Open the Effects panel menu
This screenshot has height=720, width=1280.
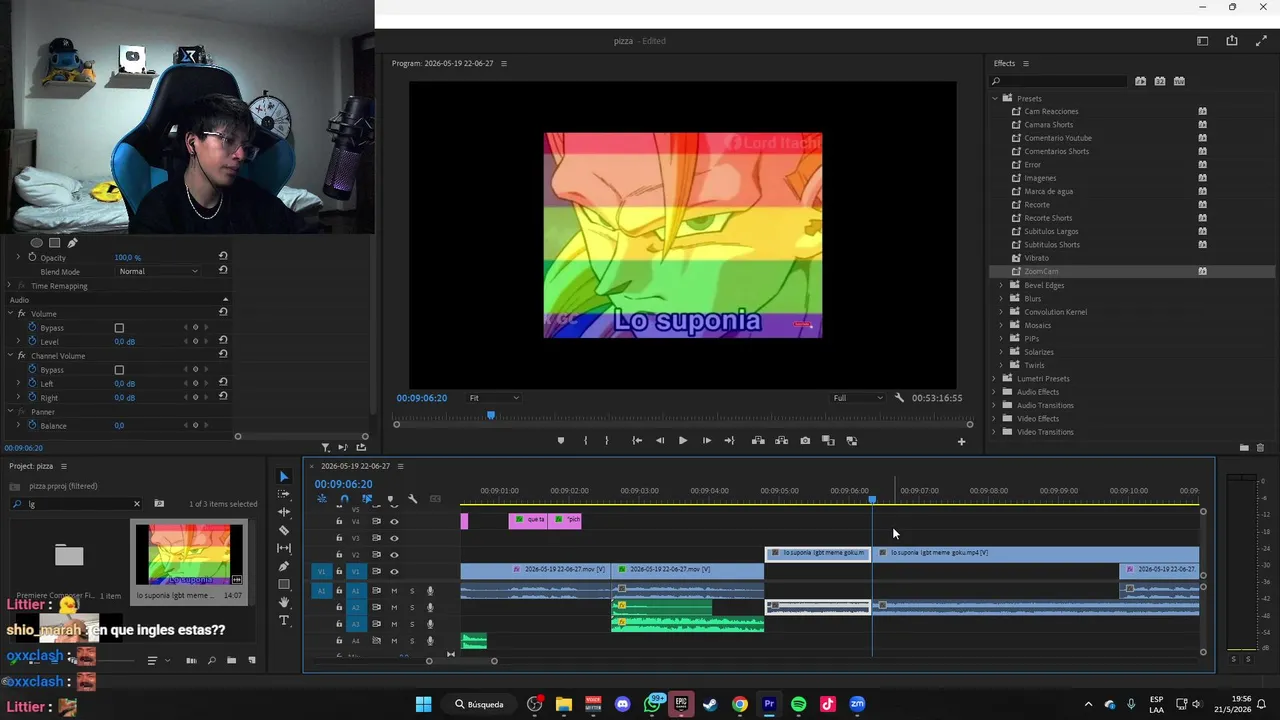pos(1025,63)
